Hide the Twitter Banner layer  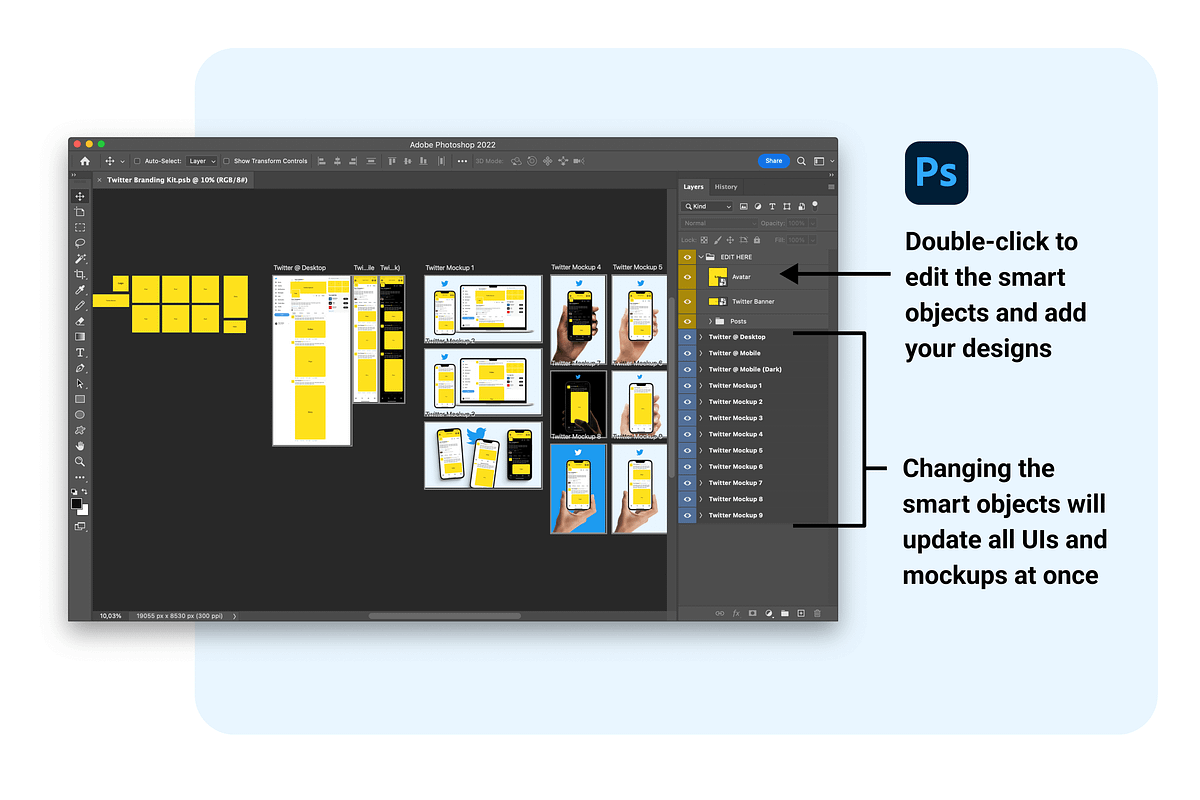[x=687, y=301]
